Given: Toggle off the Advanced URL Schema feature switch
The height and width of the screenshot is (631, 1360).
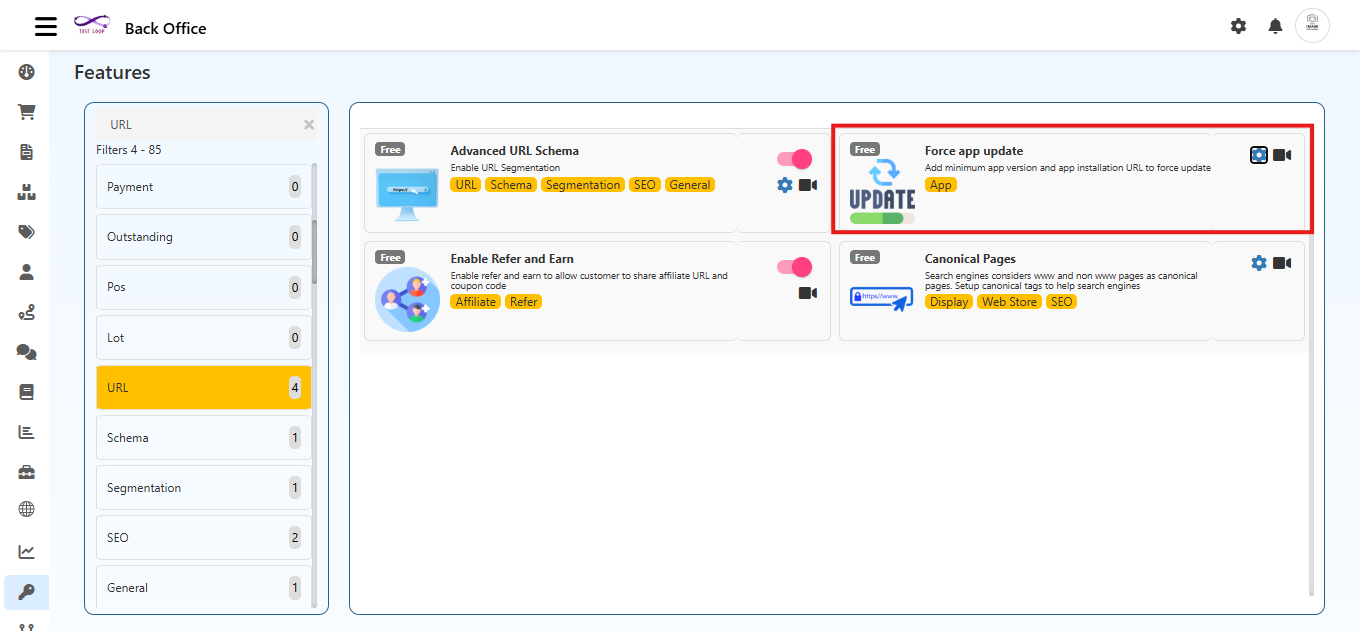Looking at the screenshot, I should click(x=794, y=158).
